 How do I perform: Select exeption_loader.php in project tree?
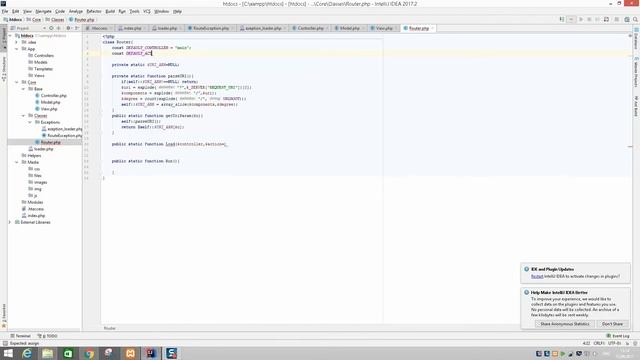point(64,129)
